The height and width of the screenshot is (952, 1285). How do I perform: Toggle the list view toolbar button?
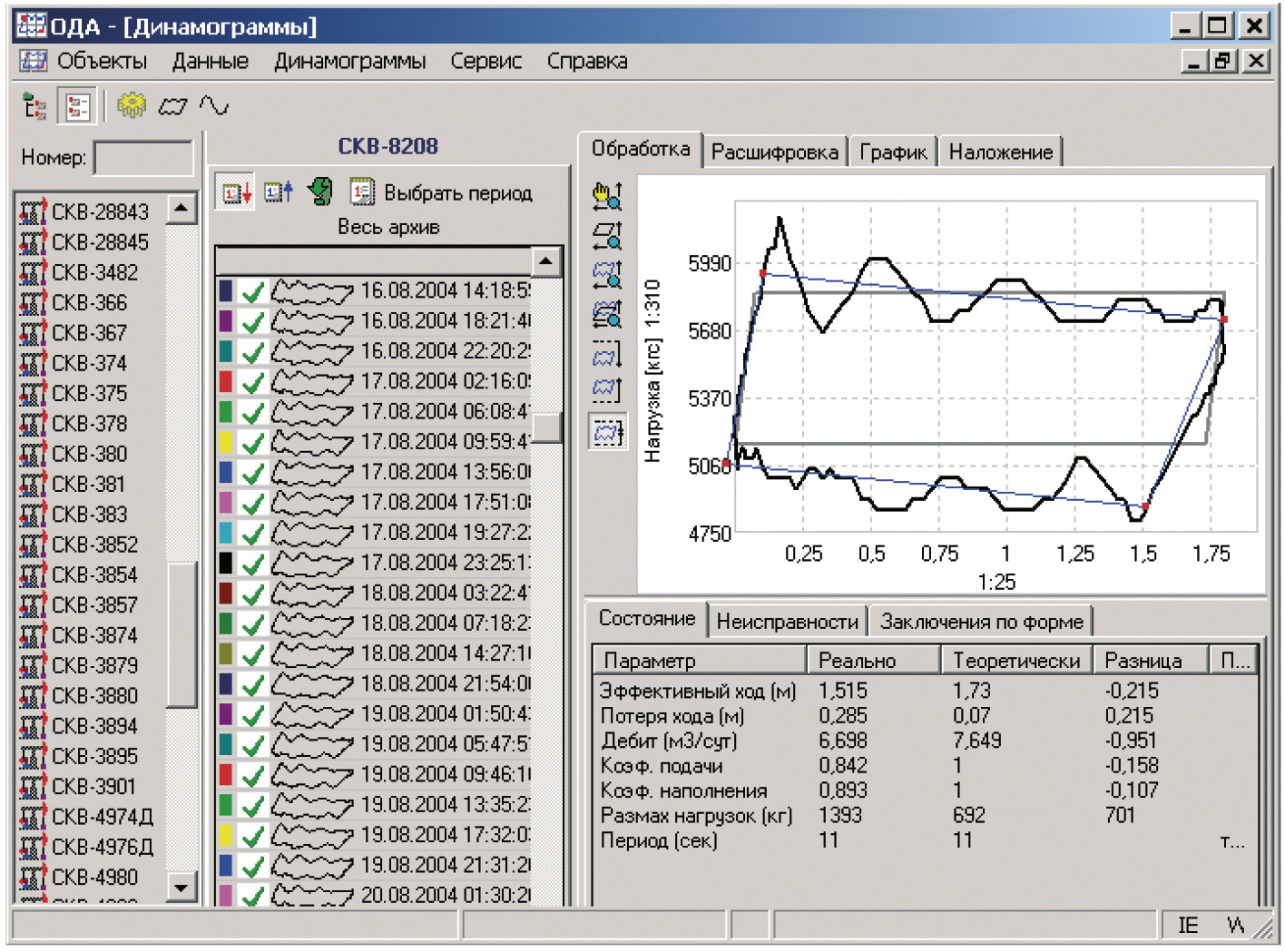coord(77,107)
